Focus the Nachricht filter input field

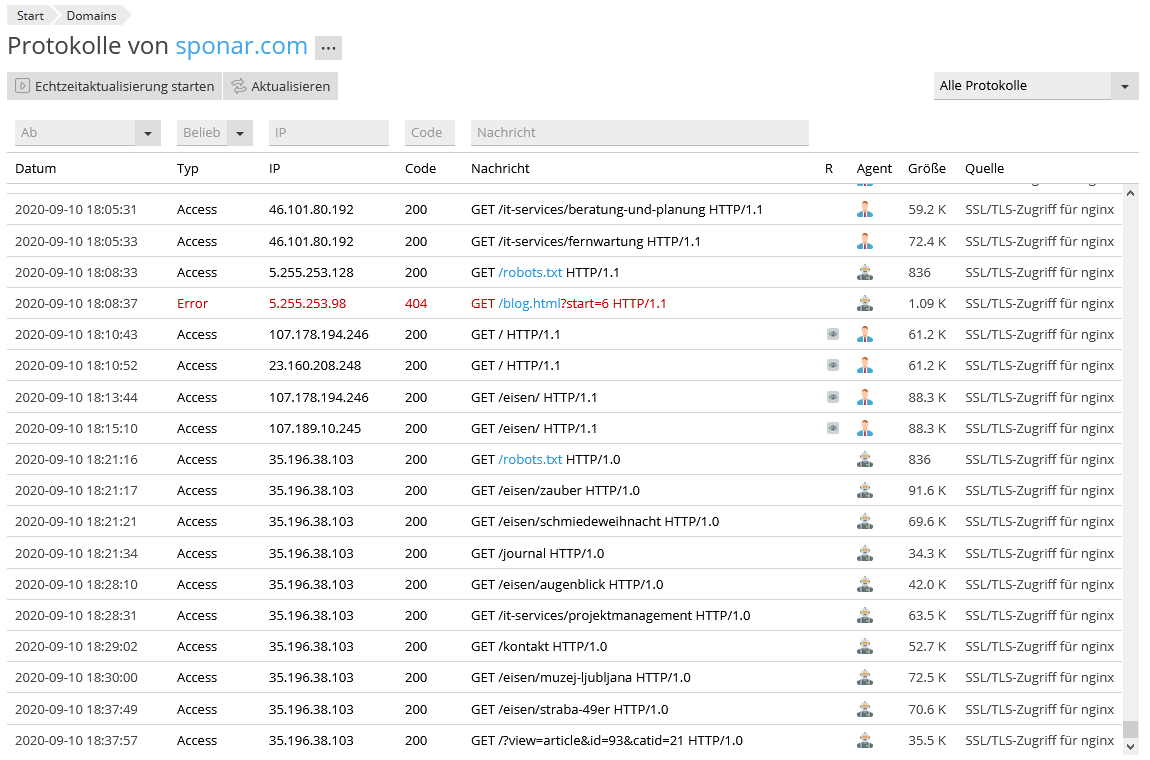(639, 133)
